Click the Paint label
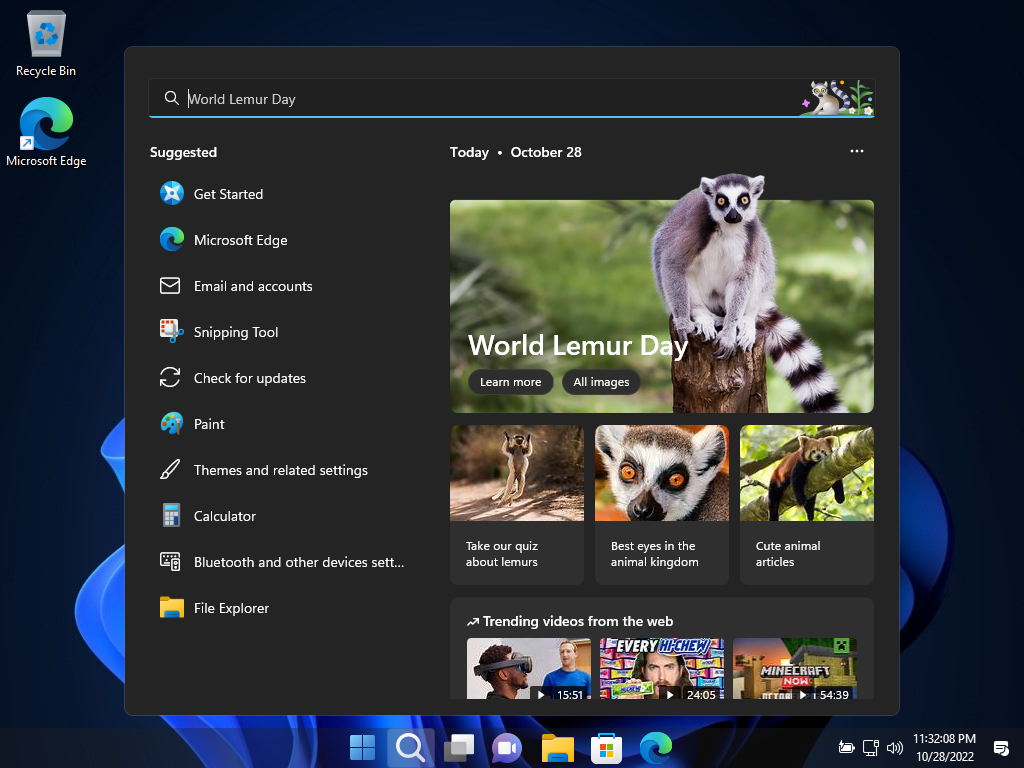The height and width of the screenshot is (768, 1024). point(209,424)
